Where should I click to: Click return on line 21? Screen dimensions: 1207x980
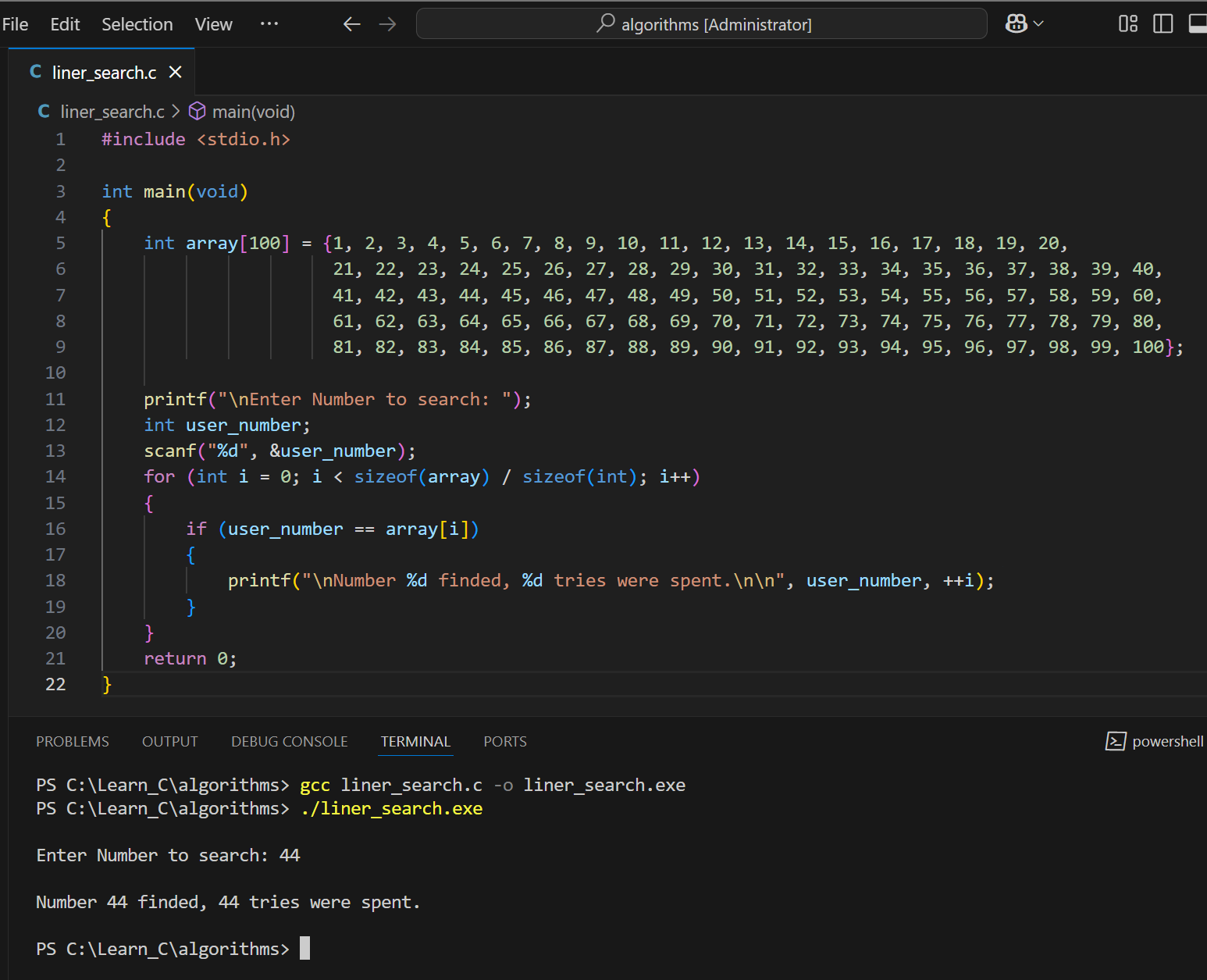click(175, 659)
